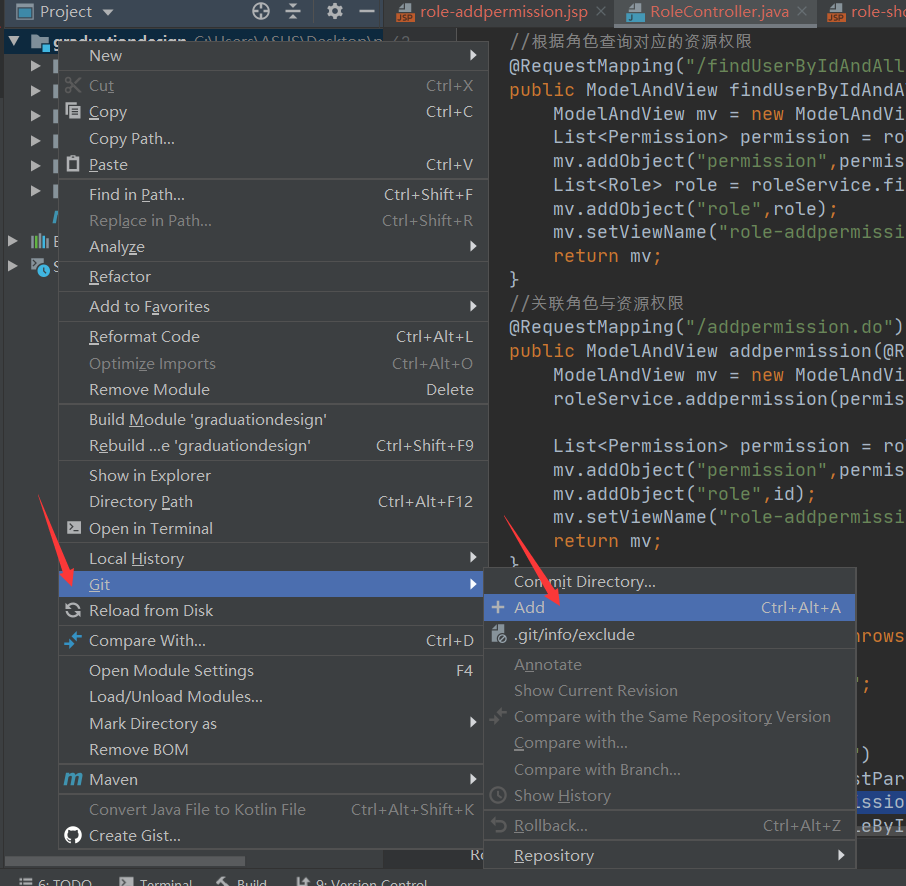The height and width of the screenshot is (886, 906).
Task: Select Show in Explorer
Action: click(x=273, y=476)
